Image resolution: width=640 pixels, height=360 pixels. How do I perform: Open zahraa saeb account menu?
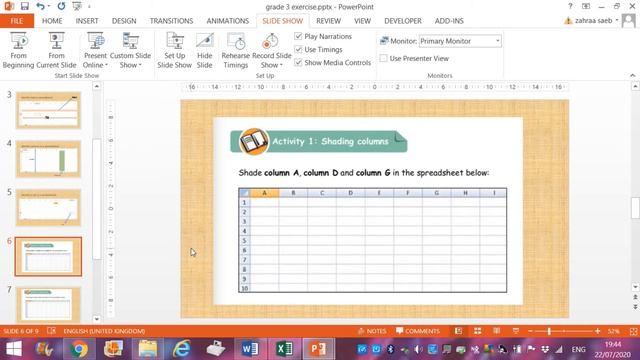pyautogui.click(x=596, y=20)
